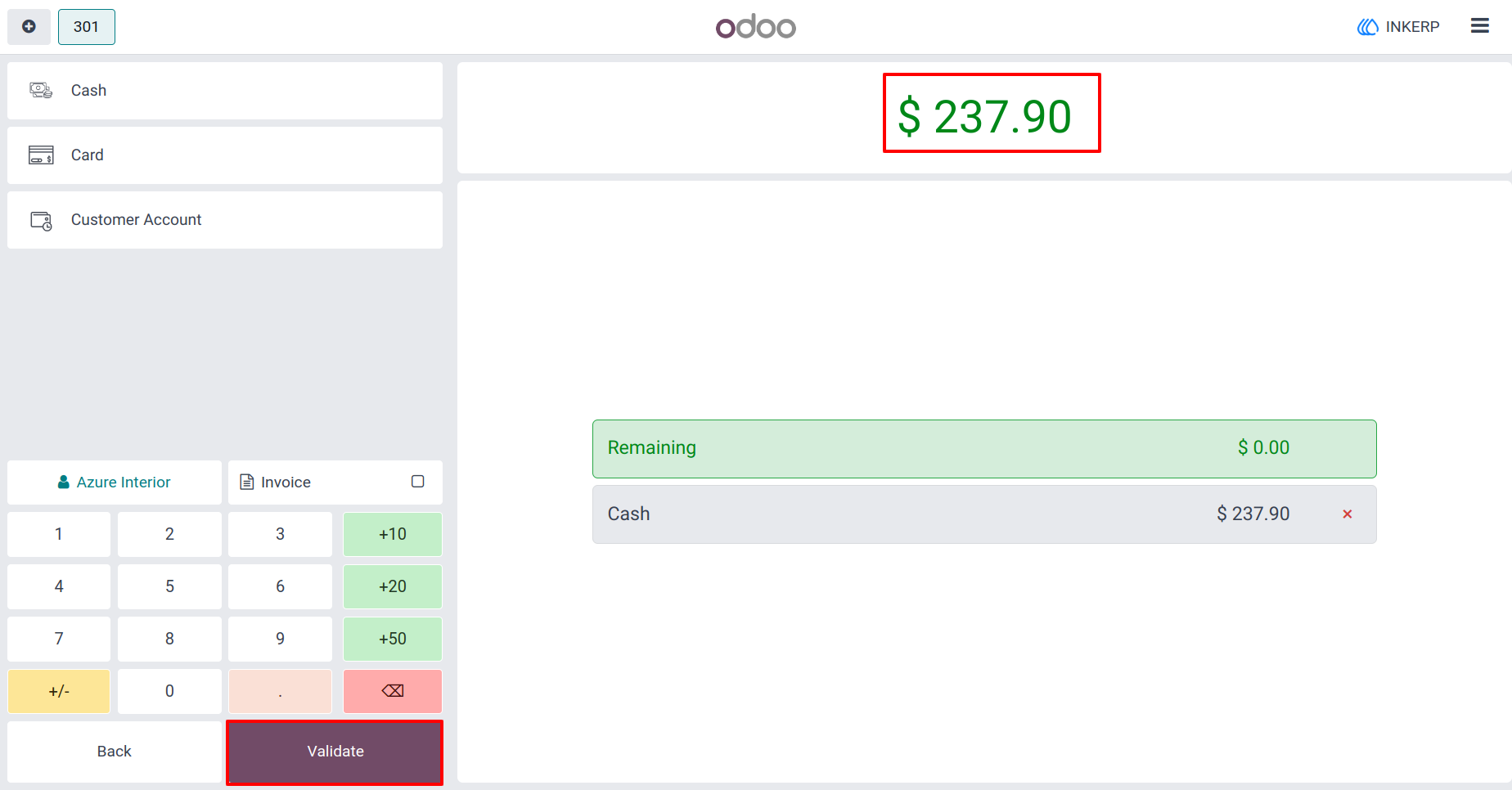Select the Cash $ 237.90 payment line
Image resolution: width=1512 pixels, height=790 pixels.
tap(984, 514)
